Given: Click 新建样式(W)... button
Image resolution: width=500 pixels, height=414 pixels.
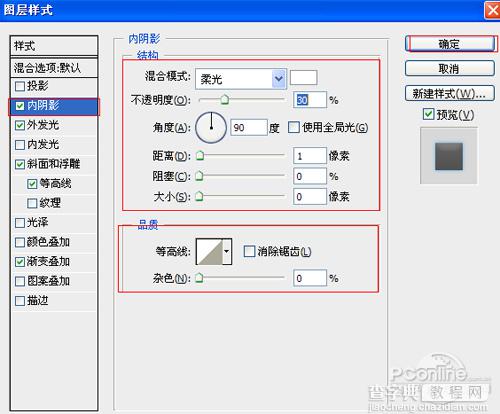Looking at the screenshot, I should tap(450, 93).
